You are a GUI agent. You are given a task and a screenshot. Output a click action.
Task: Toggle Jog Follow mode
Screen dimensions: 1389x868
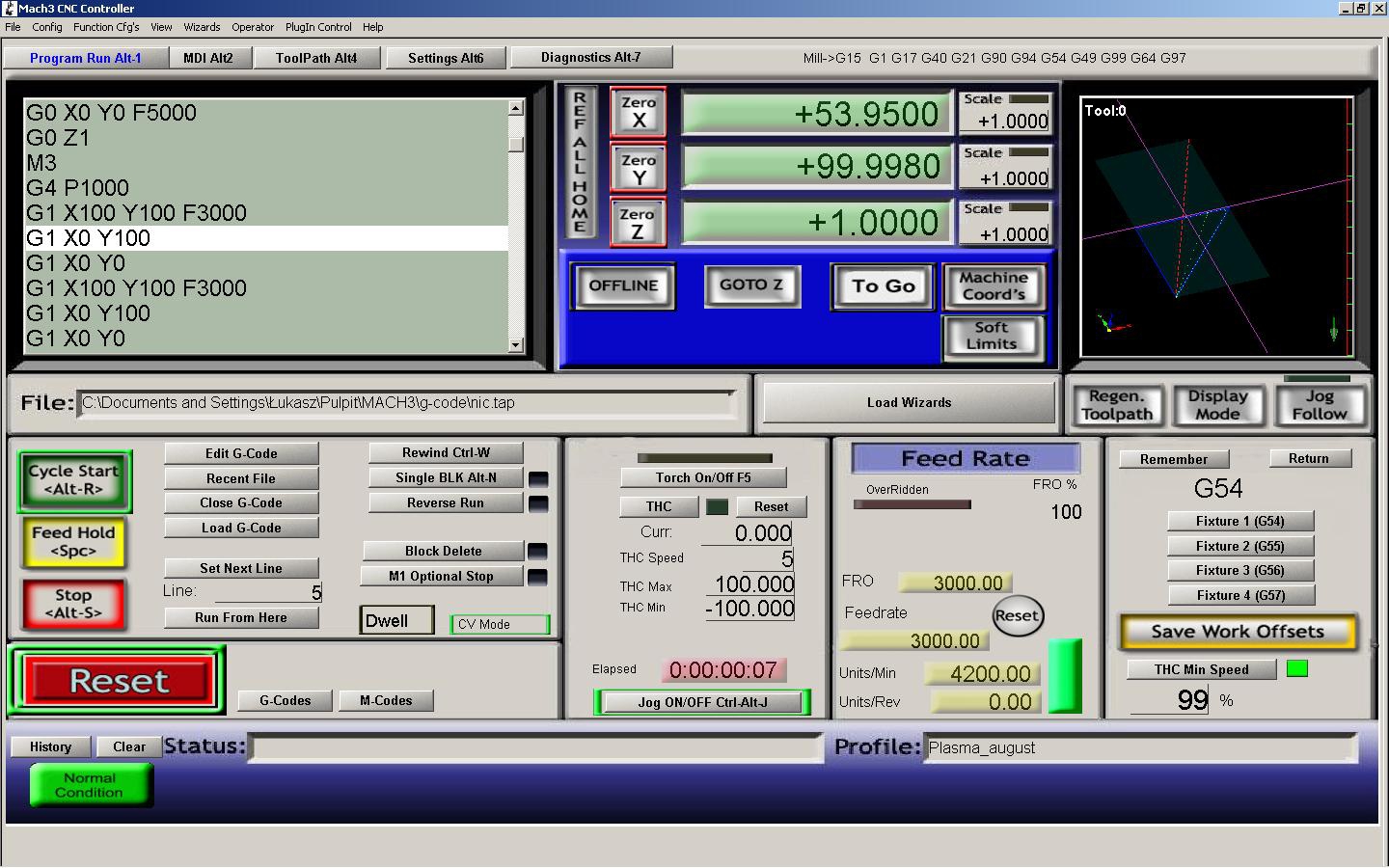[x=1320, y=405]
